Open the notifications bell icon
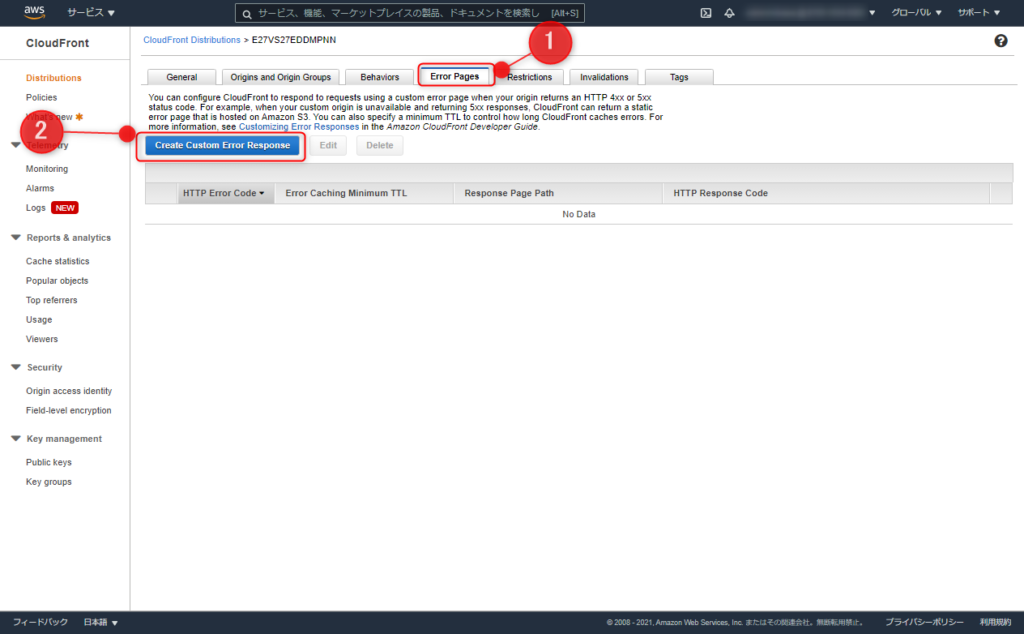The height and width of the screenshot is (634, 1024). pos(729,13)
